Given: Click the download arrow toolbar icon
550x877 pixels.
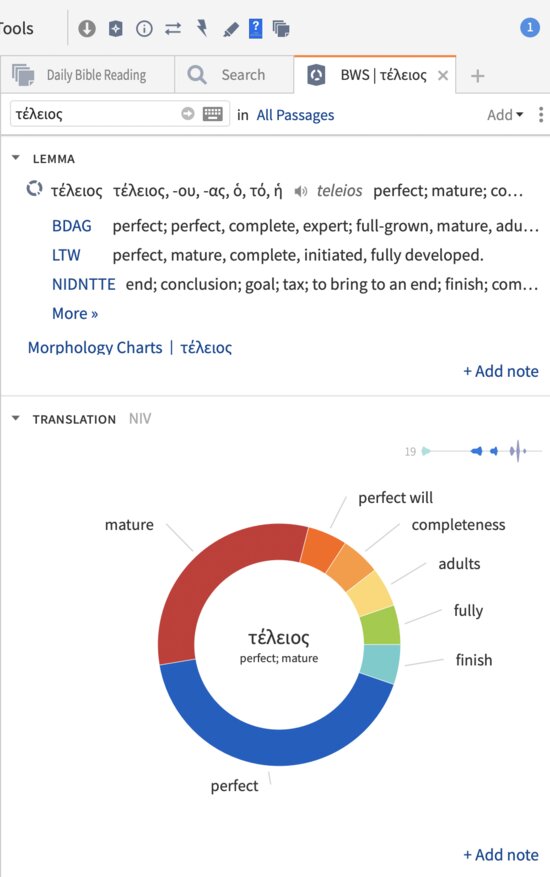Looking at the screenshot, I should click(x=87, y=28).
